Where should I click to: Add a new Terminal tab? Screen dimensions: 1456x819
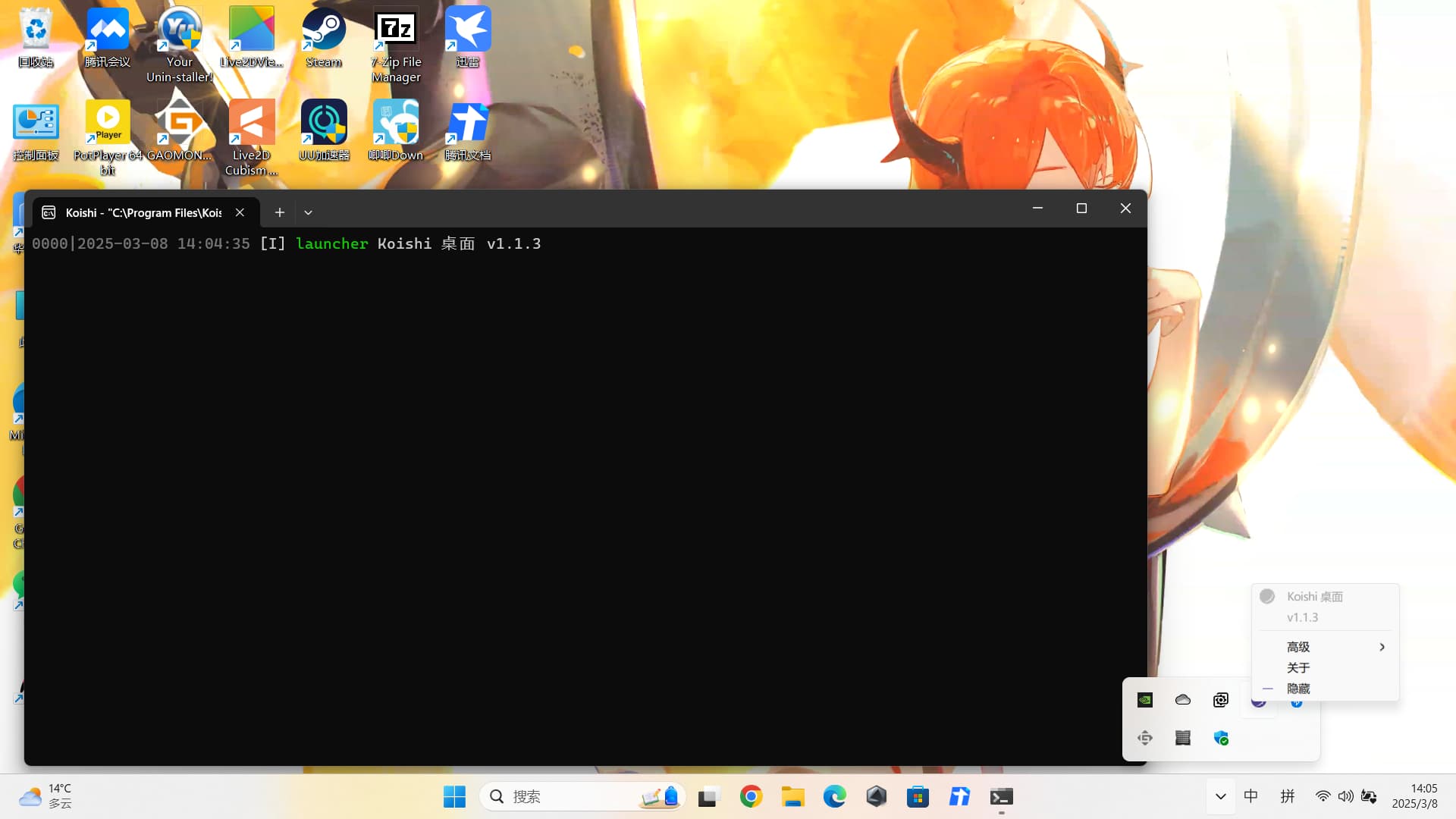tap(279, 212)
